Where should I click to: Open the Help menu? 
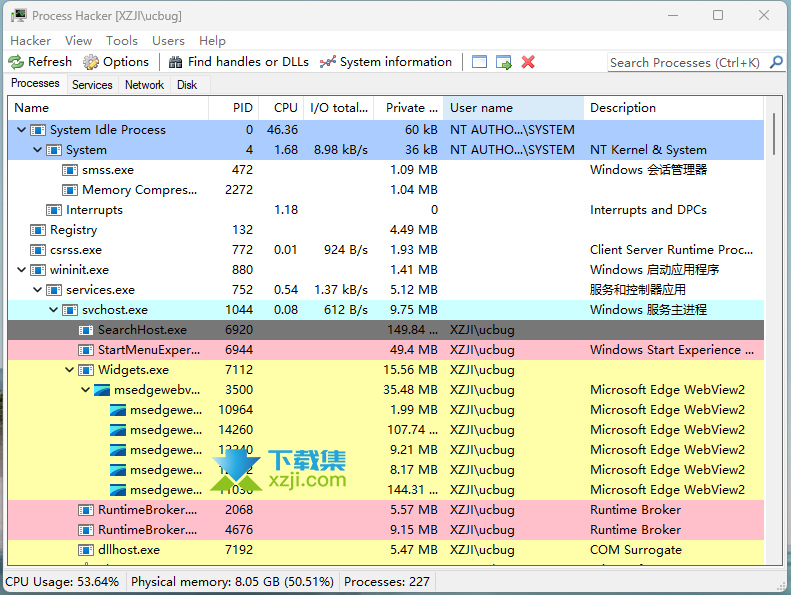(x=212, y=41)
